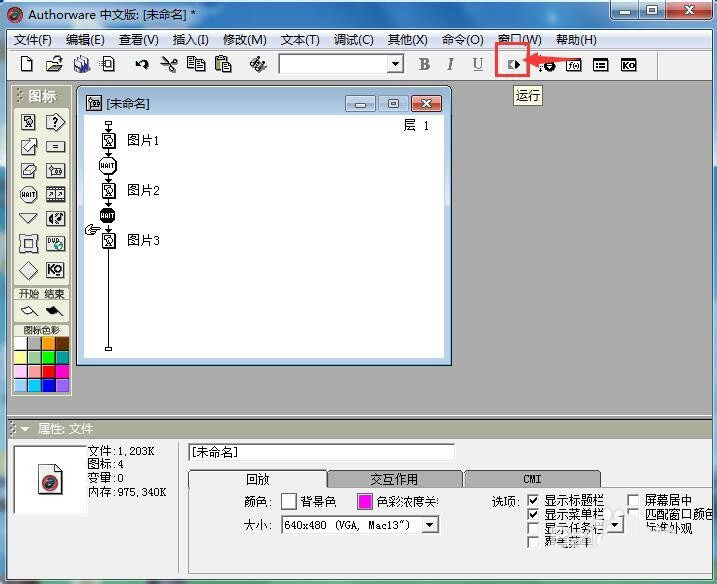Collapse the 属性: 文件 panel triangle
The width and height of the screenshot is (717, 584).
click(x=25, y=429)
